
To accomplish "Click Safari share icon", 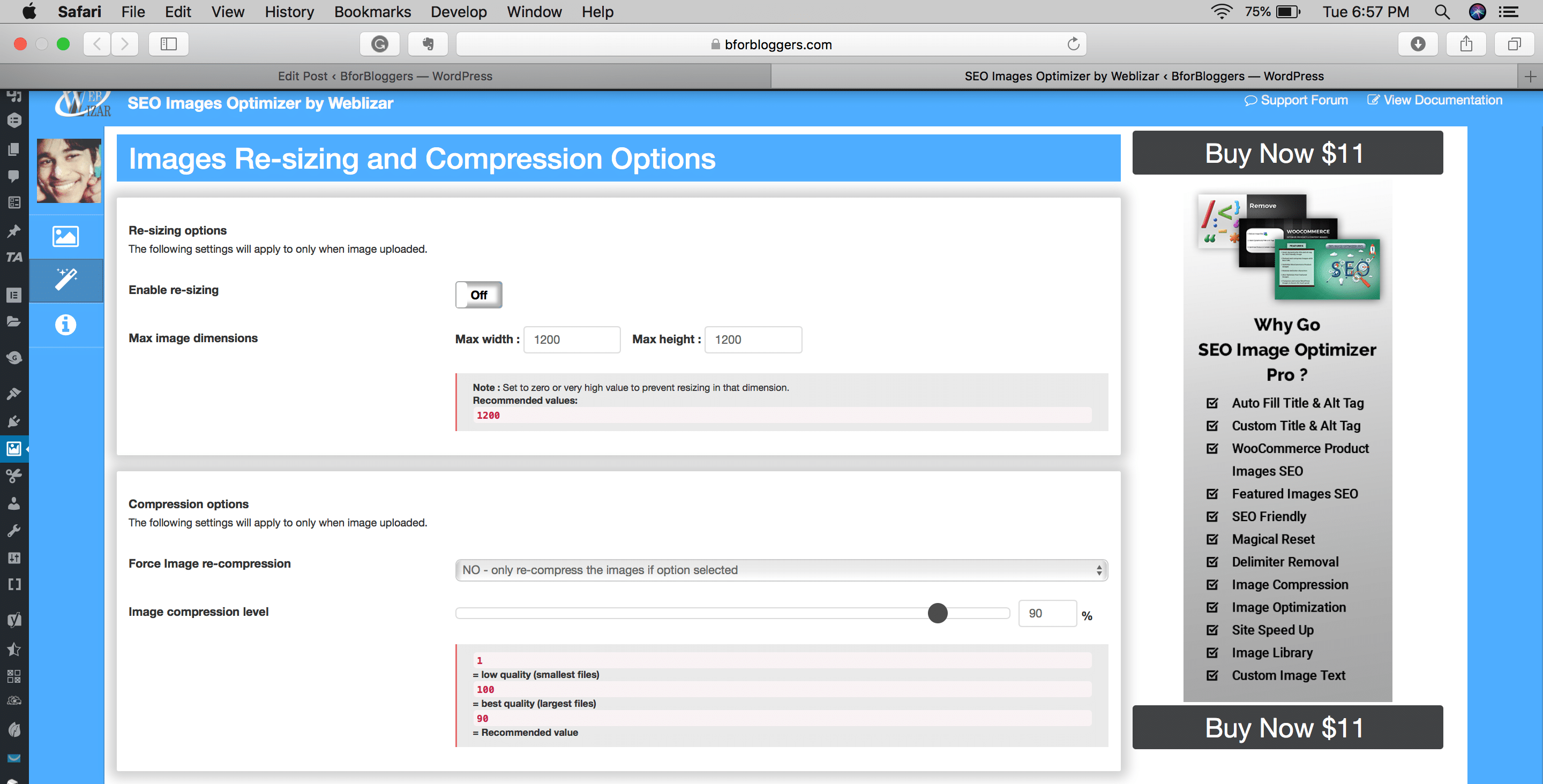I will (x=1466, y=44).
